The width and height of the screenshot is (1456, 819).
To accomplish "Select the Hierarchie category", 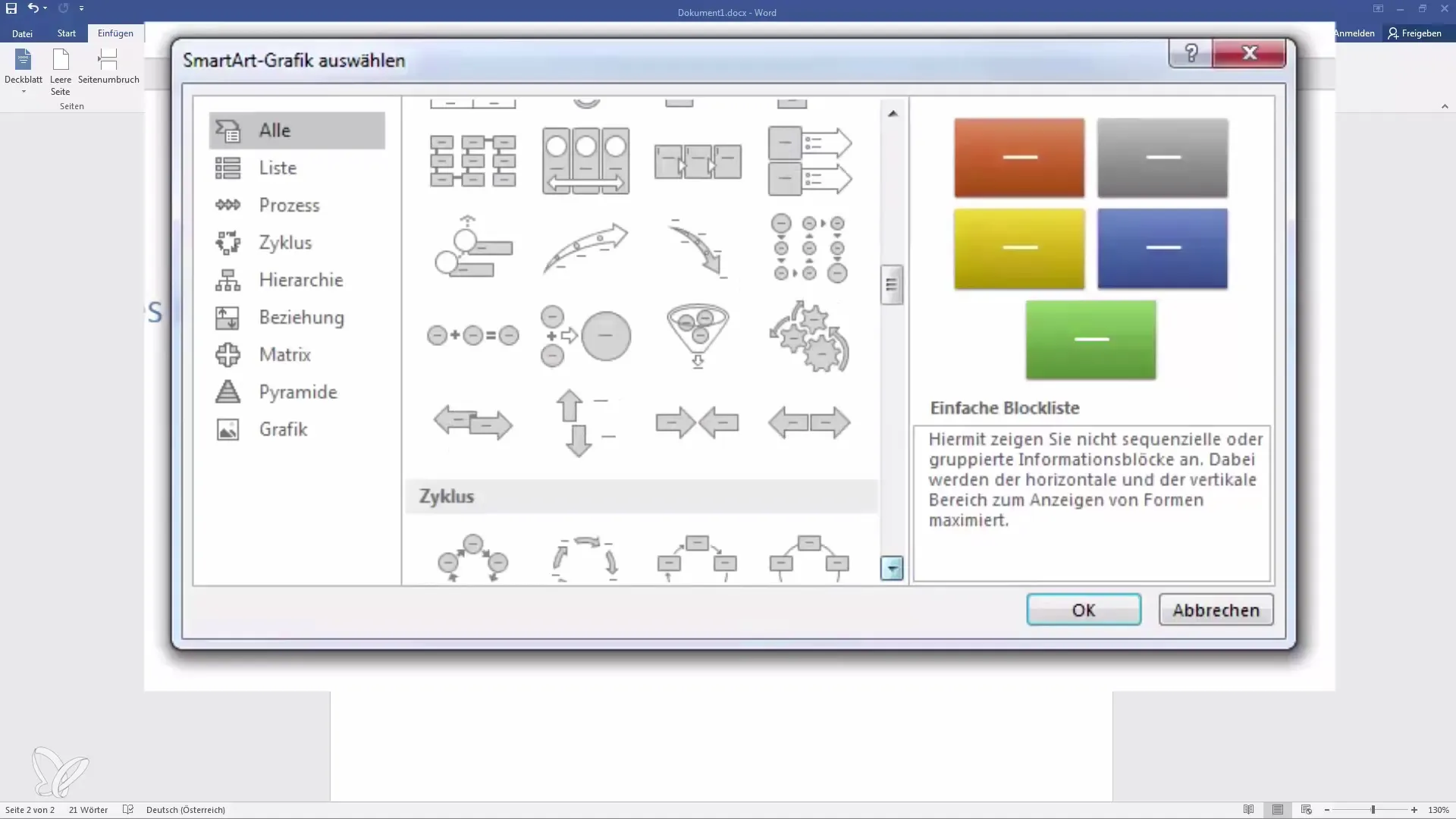I will [297, 280].
